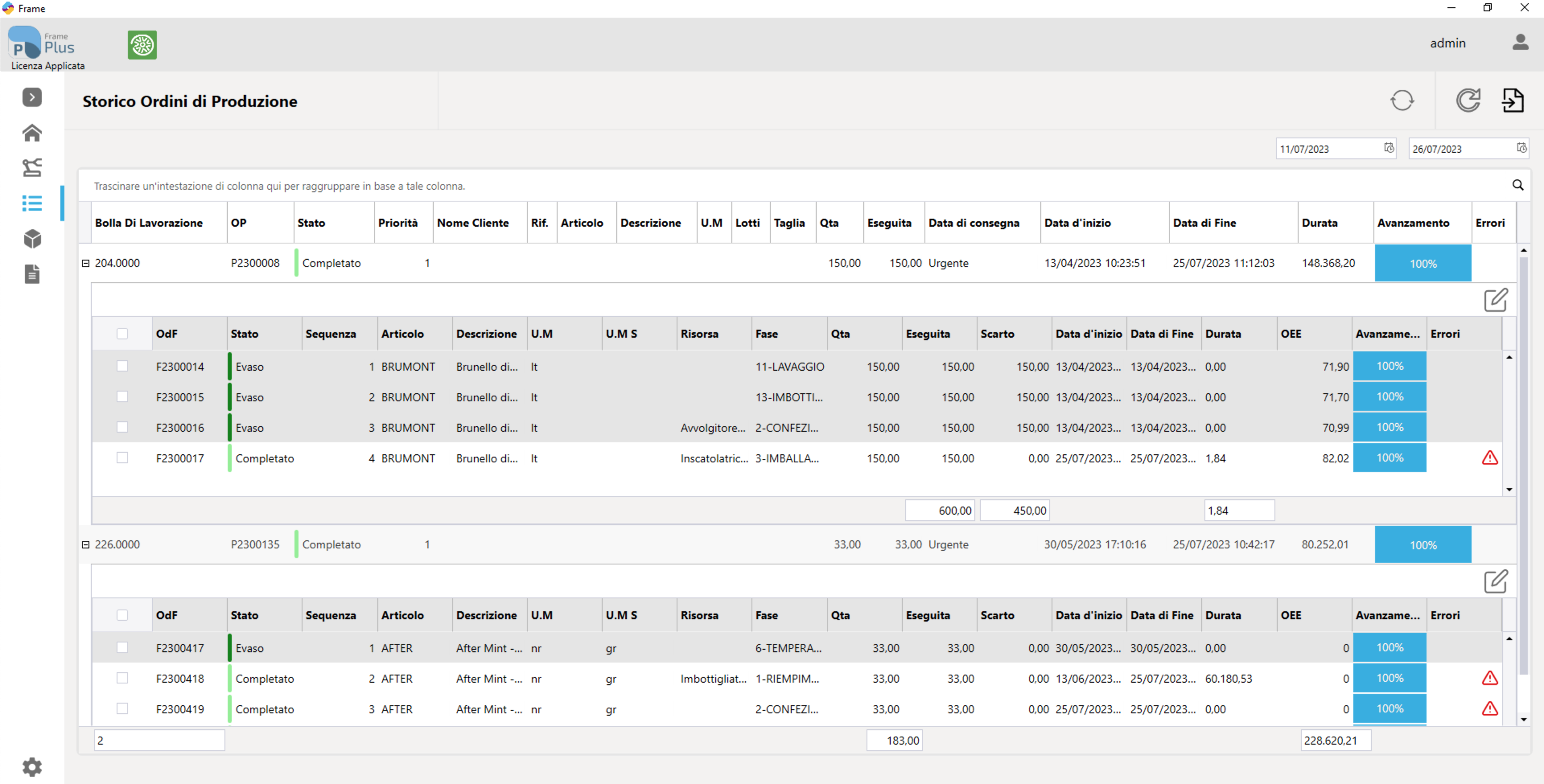Expand the sidebar with the arrow button
The height and width of the screenshot is (784, 1544).
32,97
